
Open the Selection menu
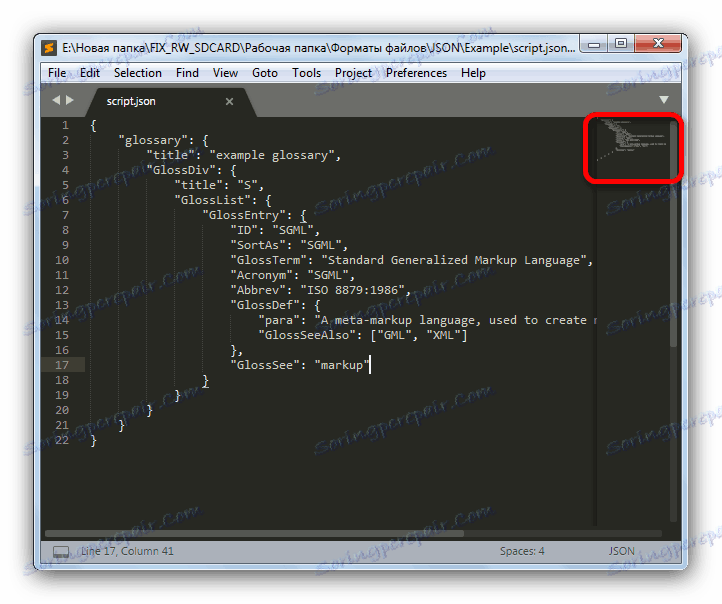point(138,73)
